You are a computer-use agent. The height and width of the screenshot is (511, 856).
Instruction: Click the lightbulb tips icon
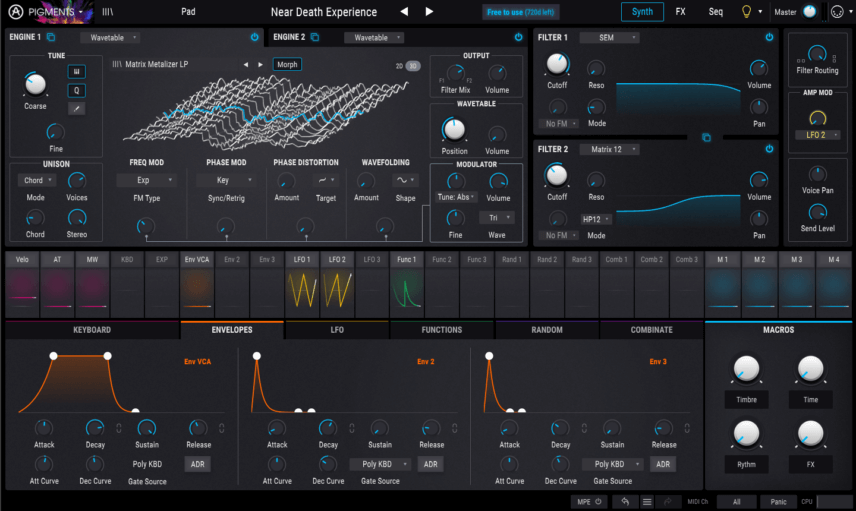tap(746, 11)
